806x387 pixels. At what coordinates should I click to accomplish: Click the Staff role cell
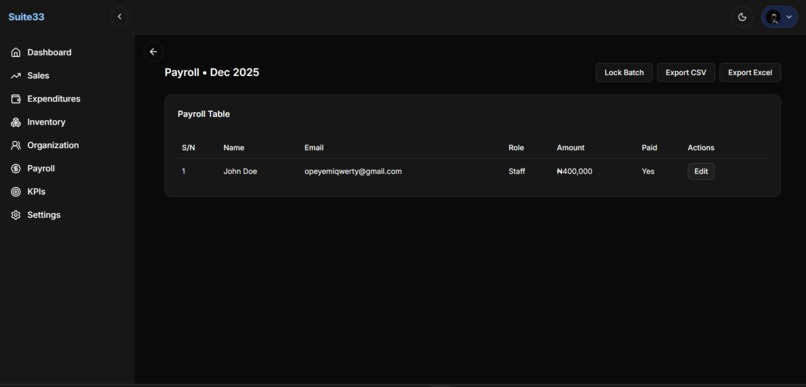[x=517, y=172]
